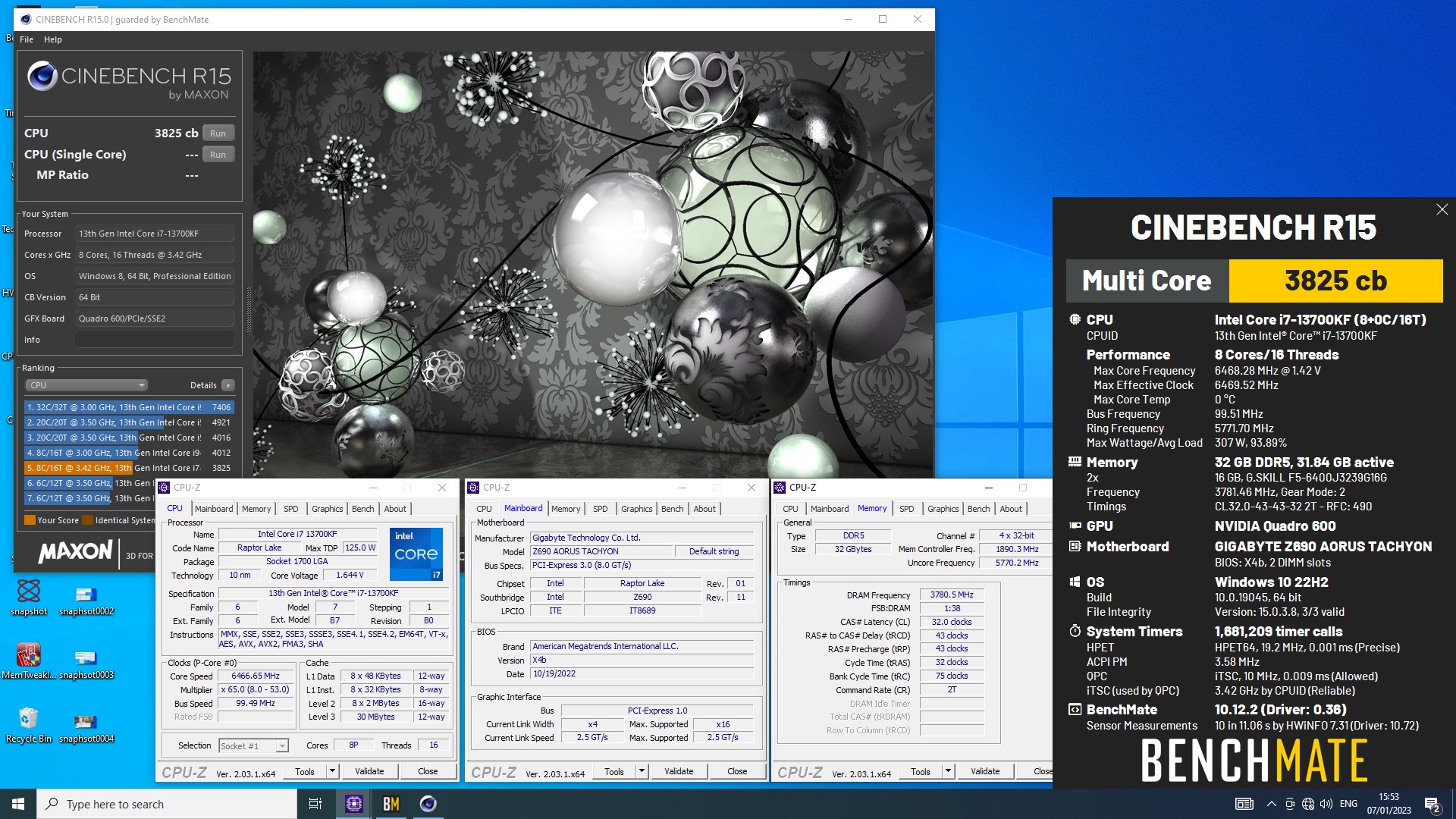
Task: Open the touch keyboard tray icon
Action: pos(1244,804)
